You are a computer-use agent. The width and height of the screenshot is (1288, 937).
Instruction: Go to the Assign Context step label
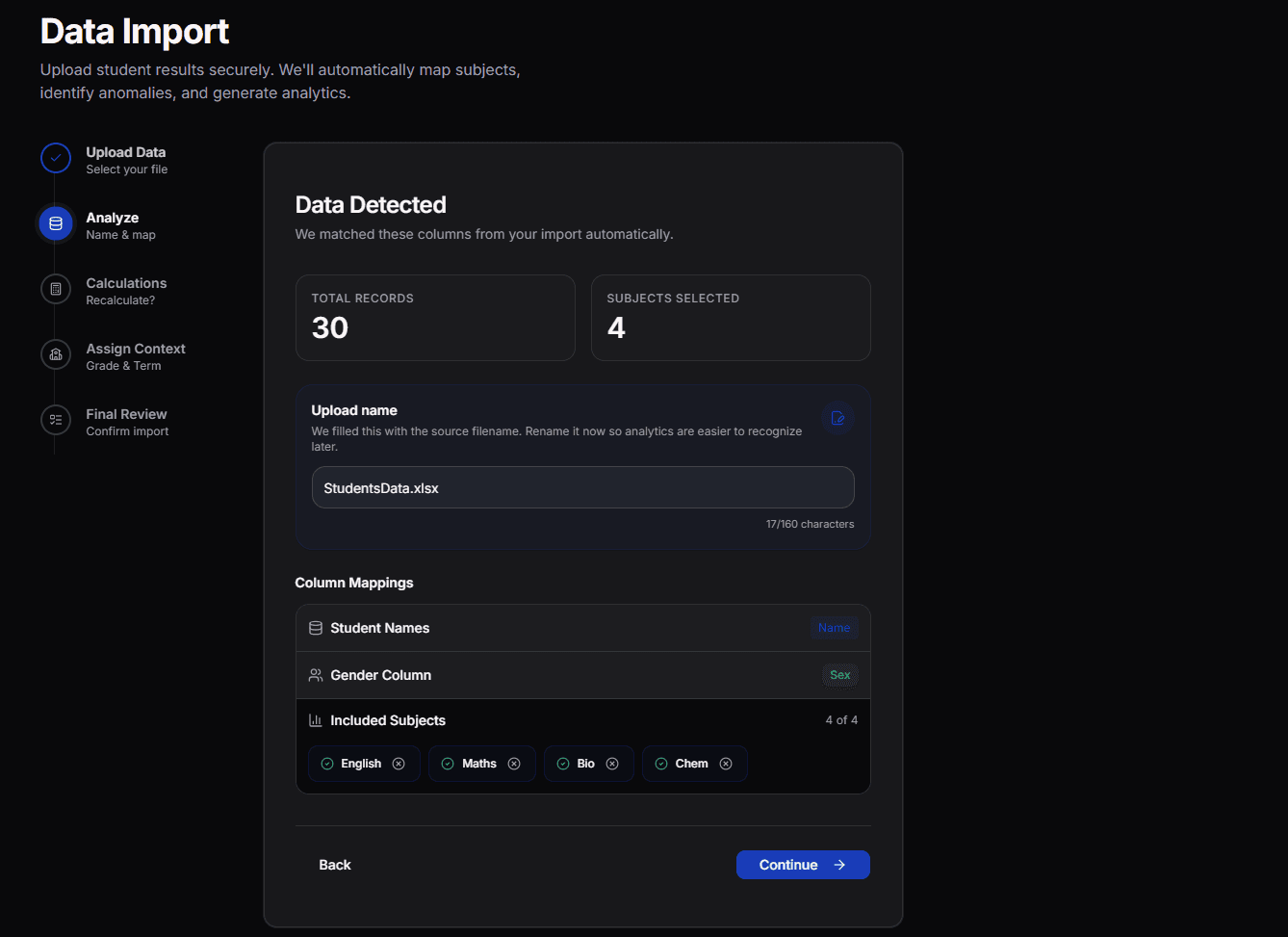(x=136, y=349)
